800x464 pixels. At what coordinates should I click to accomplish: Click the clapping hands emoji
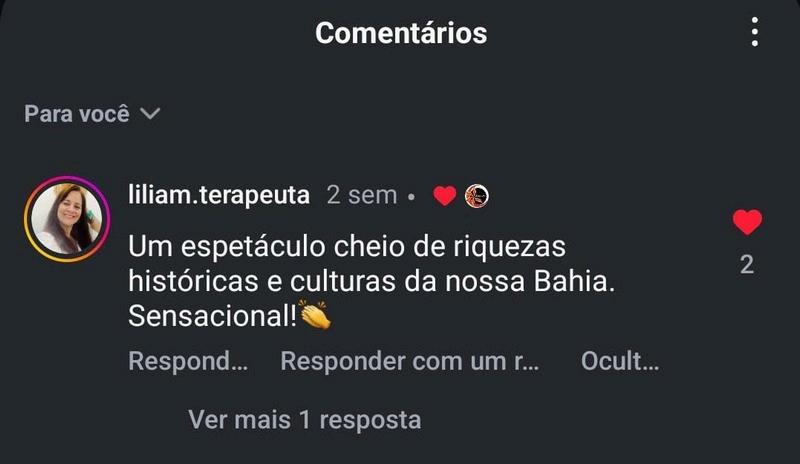tap(315, 314)
